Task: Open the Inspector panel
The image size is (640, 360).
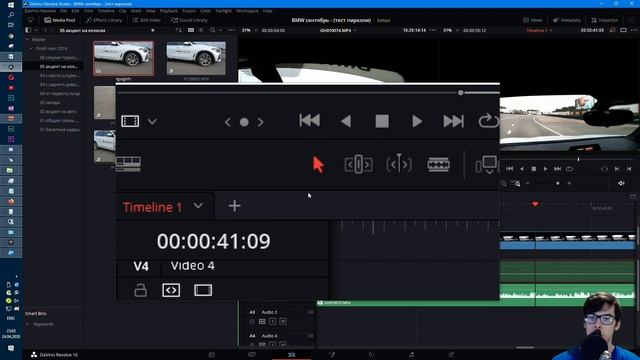Action: tap(604, 20)
